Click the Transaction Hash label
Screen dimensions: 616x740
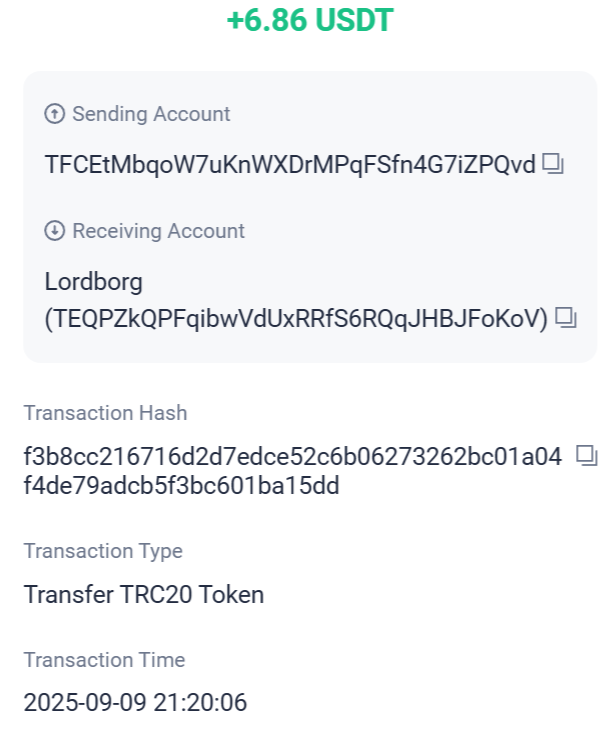105,413
